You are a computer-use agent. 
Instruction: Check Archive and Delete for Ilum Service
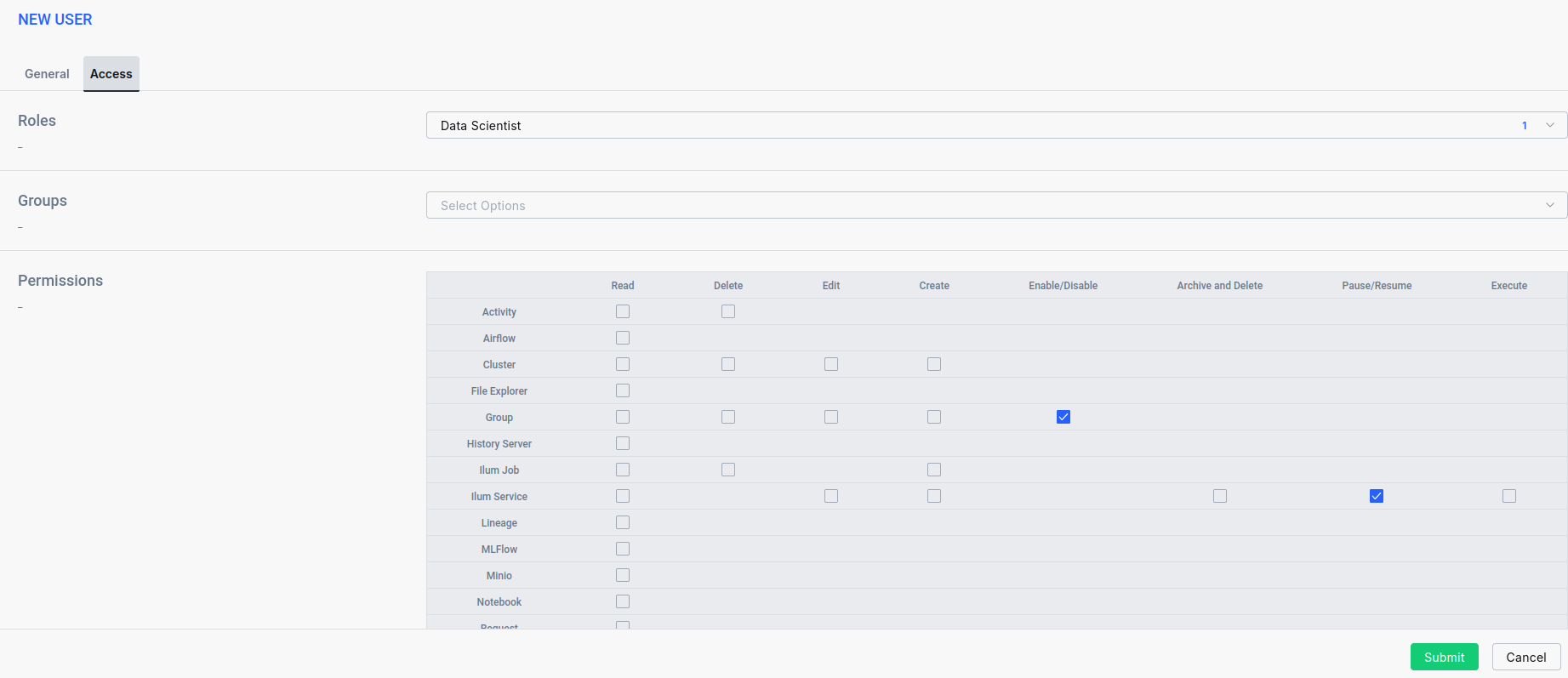click(x=1220, y=496)
